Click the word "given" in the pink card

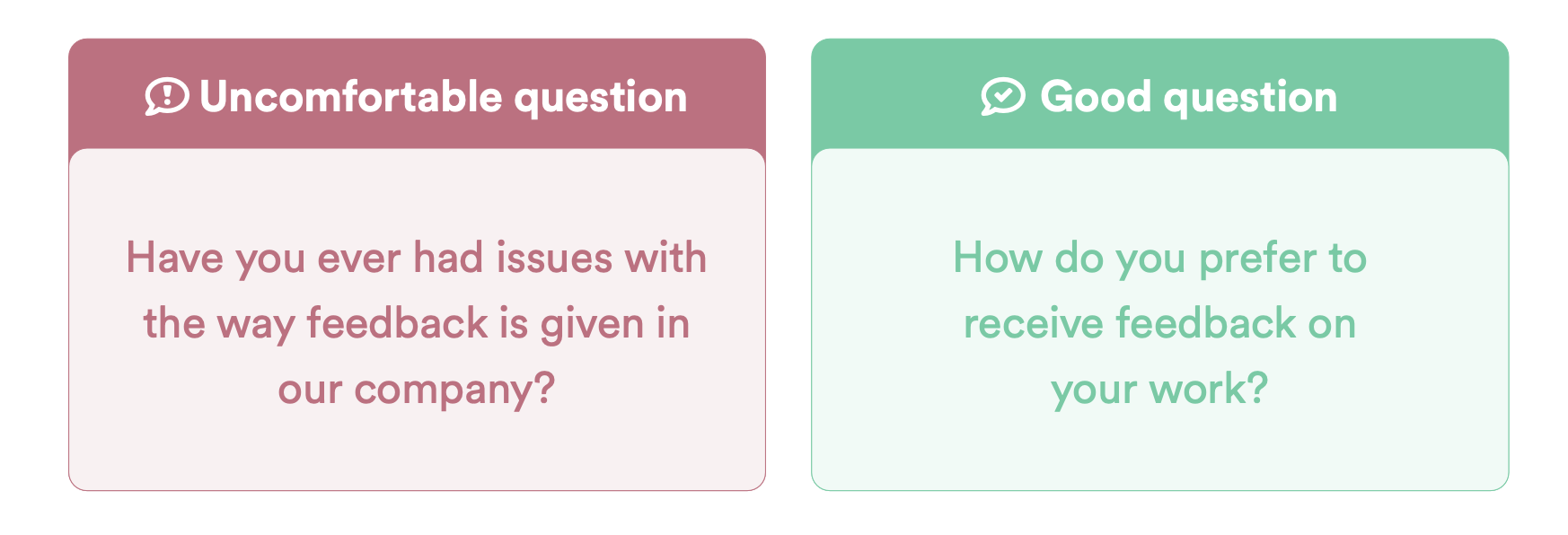tap(593, 325)
